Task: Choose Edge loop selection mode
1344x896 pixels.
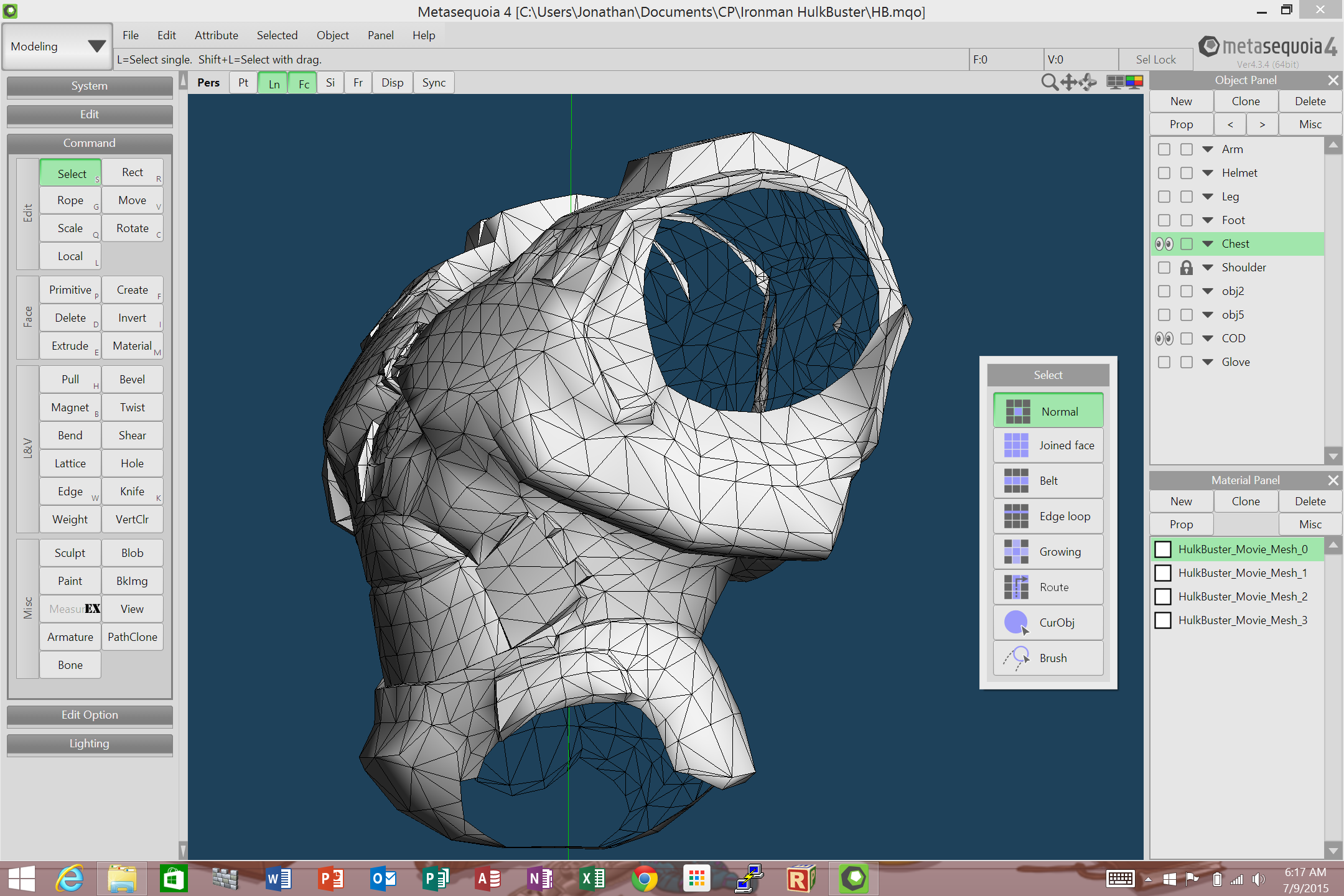Action: (x=1048, y=516)
